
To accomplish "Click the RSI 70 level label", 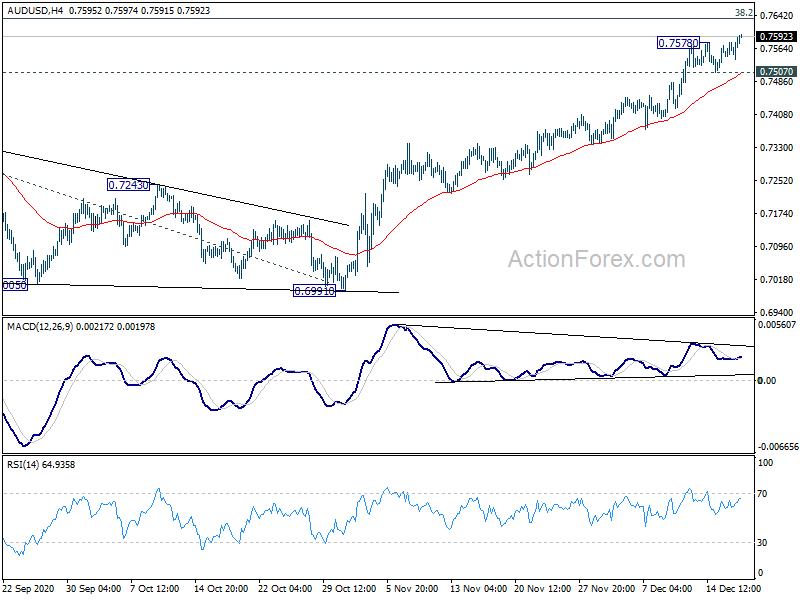I will (x=762, y=494).
